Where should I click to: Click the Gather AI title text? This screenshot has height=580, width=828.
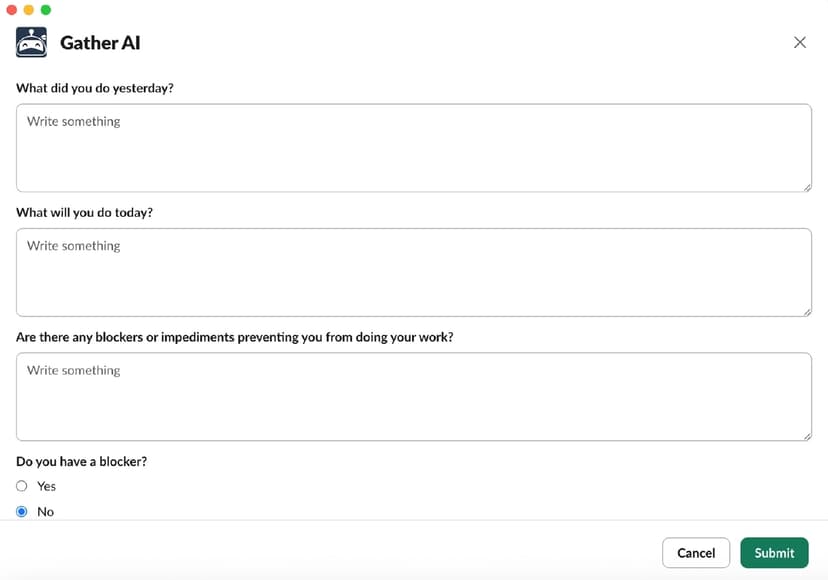point(100,43)
